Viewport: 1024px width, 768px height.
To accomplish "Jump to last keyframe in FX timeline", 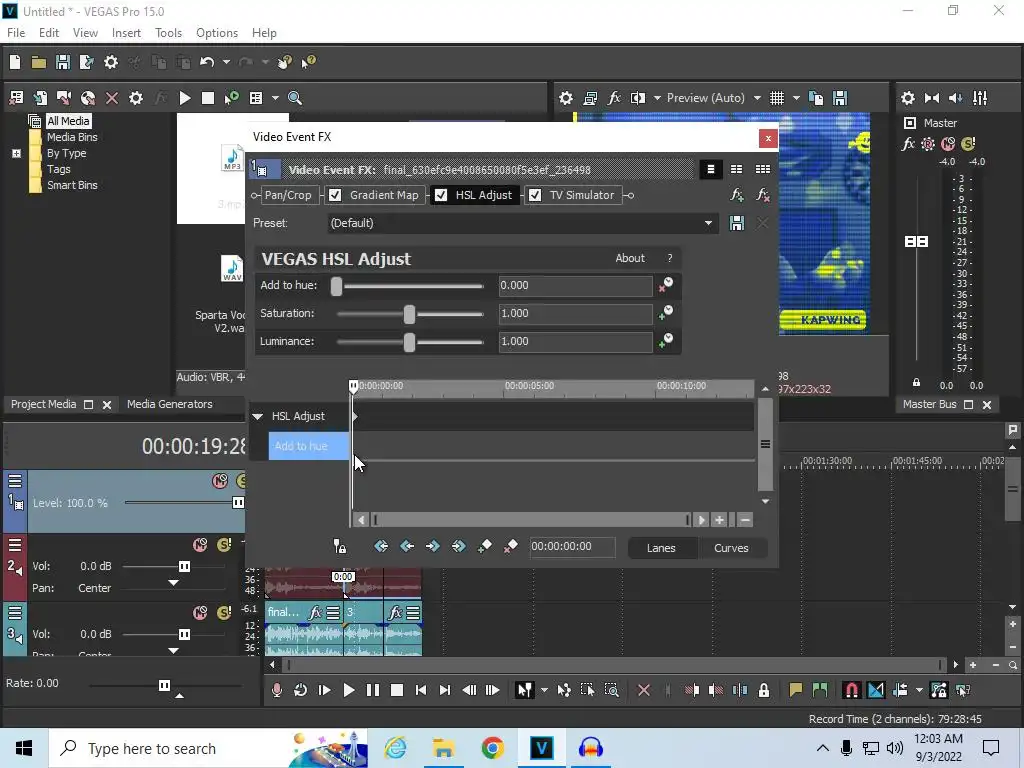I will (x=458, y=546).
